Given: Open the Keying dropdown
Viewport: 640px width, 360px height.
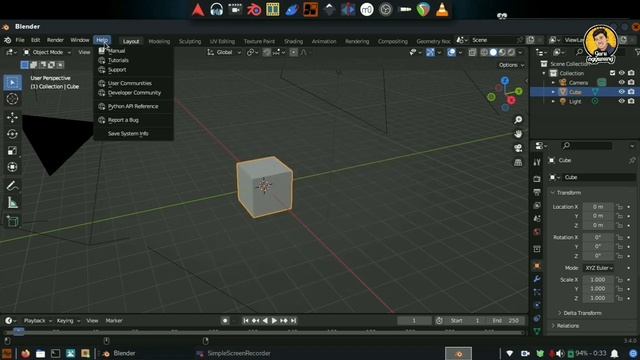Looking at the screenshot, I should point(68,321).
